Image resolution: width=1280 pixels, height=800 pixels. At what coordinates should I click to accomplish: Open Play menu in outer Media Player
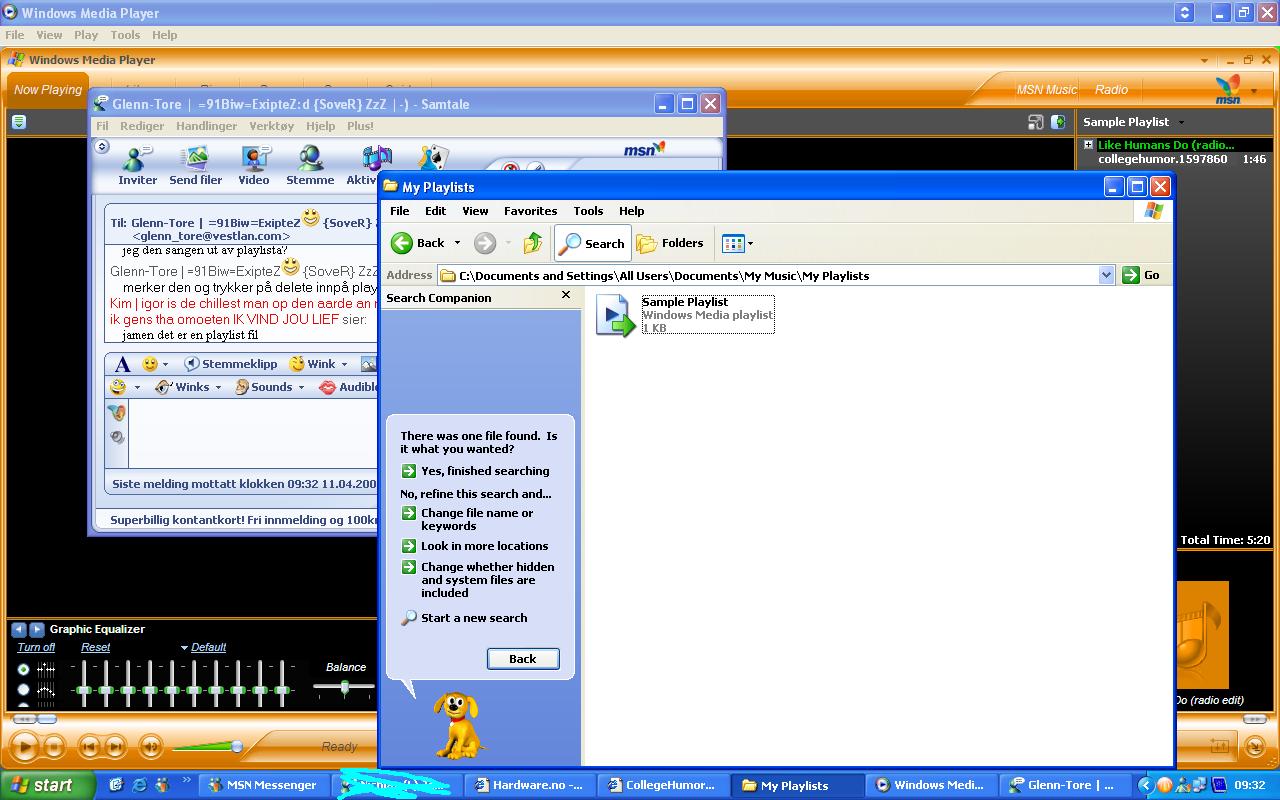click(x=86, y=35)
